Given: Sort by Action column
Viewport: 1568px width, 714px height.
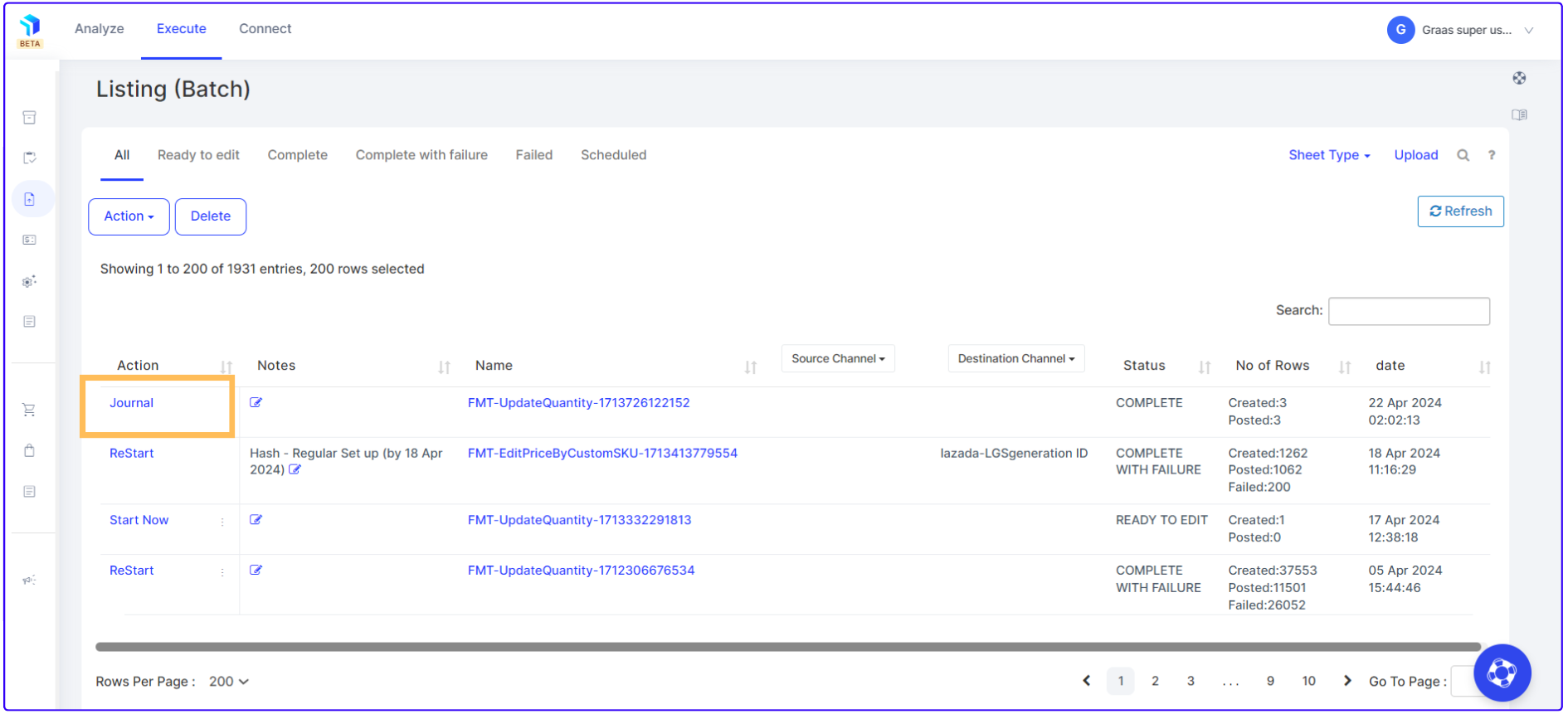Looking at the screenshot, I should coord(226,367).
